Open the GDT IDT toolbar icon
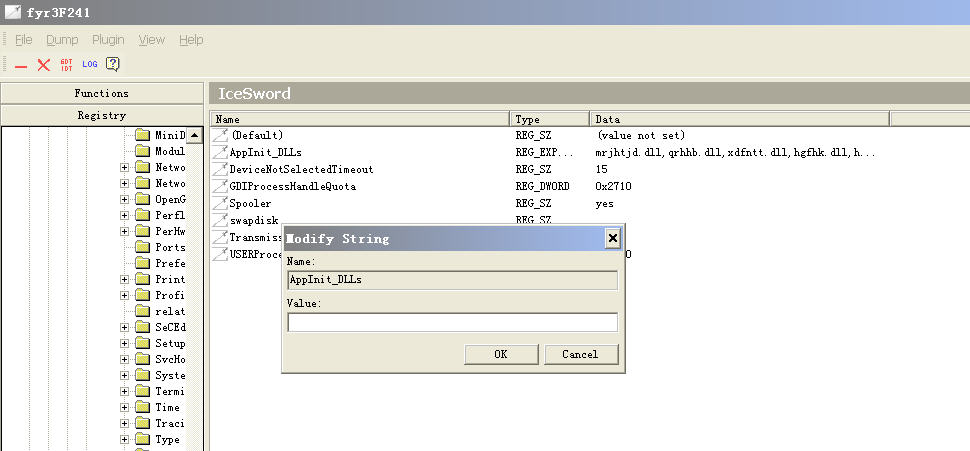970x451 pixels. (x=66, y=65)
